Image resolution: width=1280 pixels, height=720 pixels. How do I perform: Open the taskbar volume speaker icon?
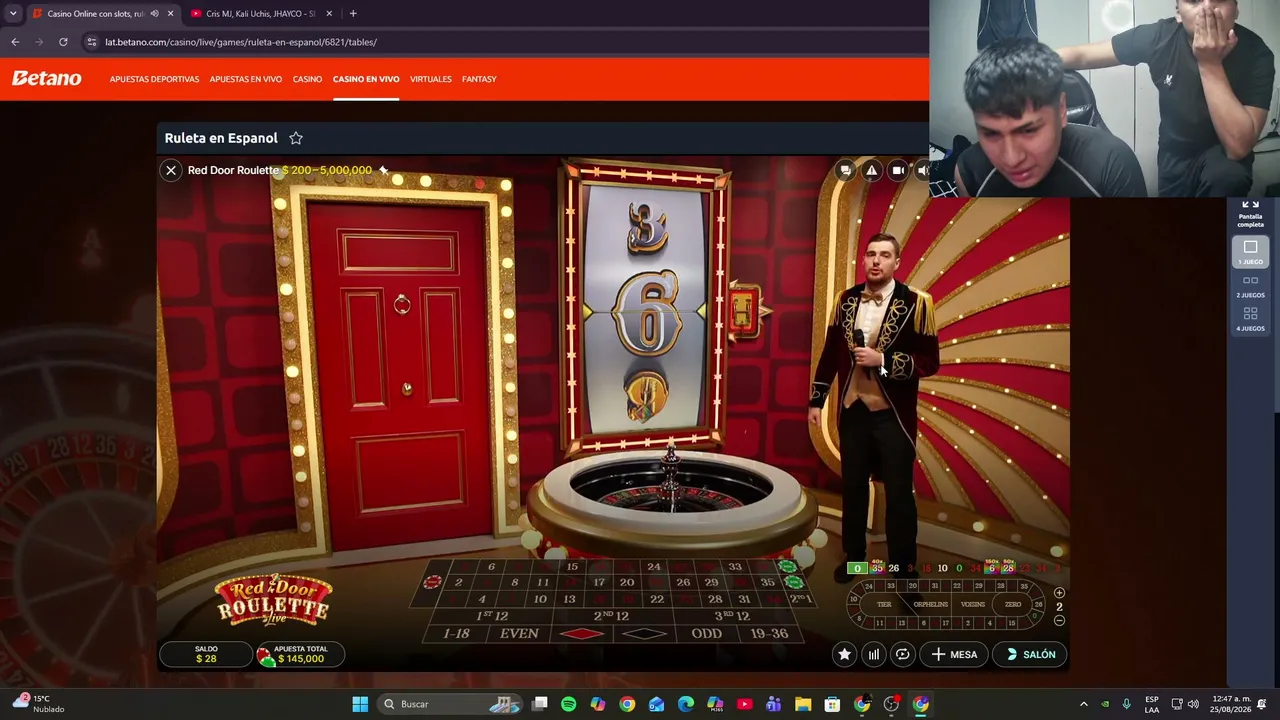[1193, 704]
